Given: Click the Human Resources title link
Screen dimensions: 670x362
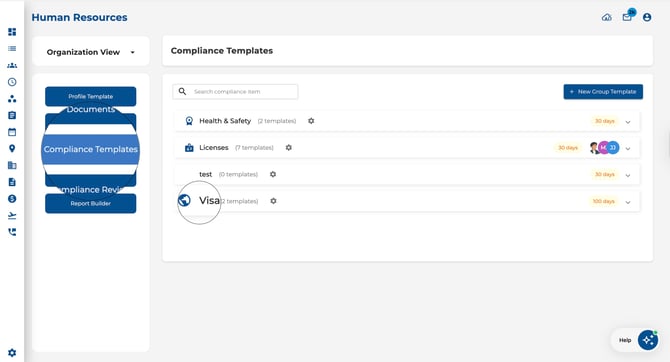Looking at the screenshot, I should 79,18.
